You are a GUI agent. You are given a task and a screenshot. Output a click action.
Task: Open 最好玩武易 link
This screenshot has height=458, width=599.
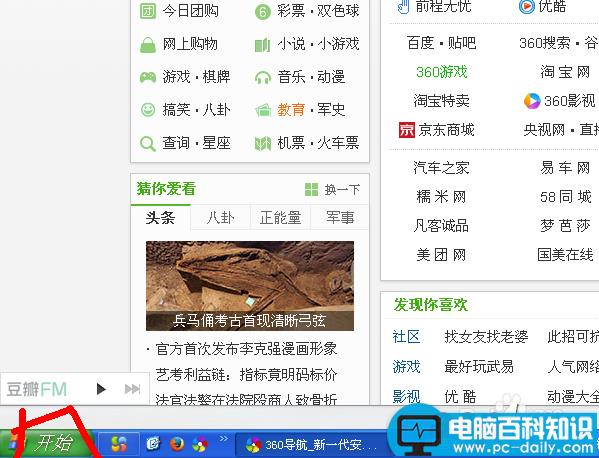[479, 367]
